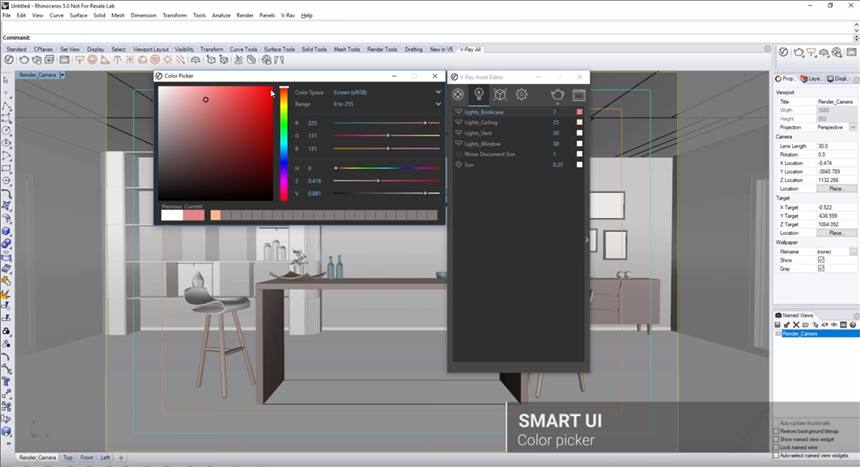Screen dimensions: 860x467
Task: Expand the Color Space dropdown
Action: 438,93
